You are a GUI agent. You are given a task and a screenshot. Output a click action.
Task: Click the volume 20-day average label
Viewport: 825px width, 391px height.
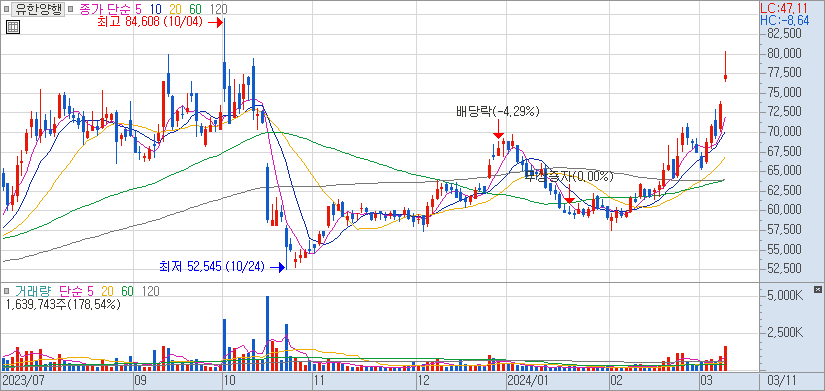tap(108, 290)
